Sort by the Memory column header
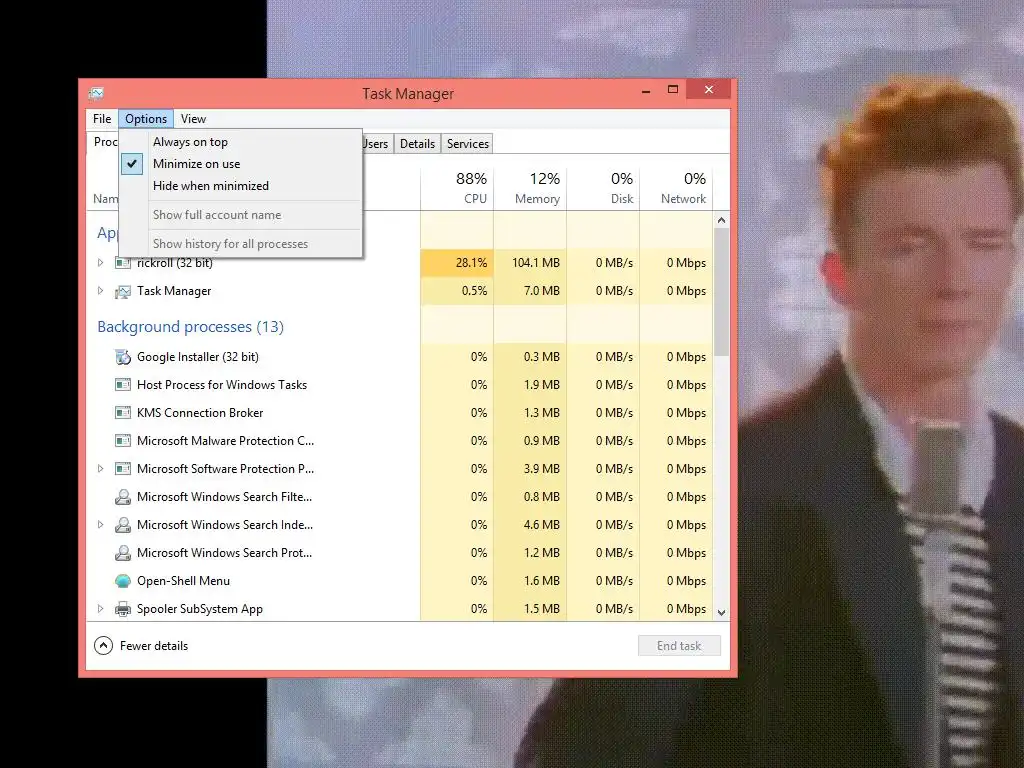1024x768 pixels. coord(530,188)
